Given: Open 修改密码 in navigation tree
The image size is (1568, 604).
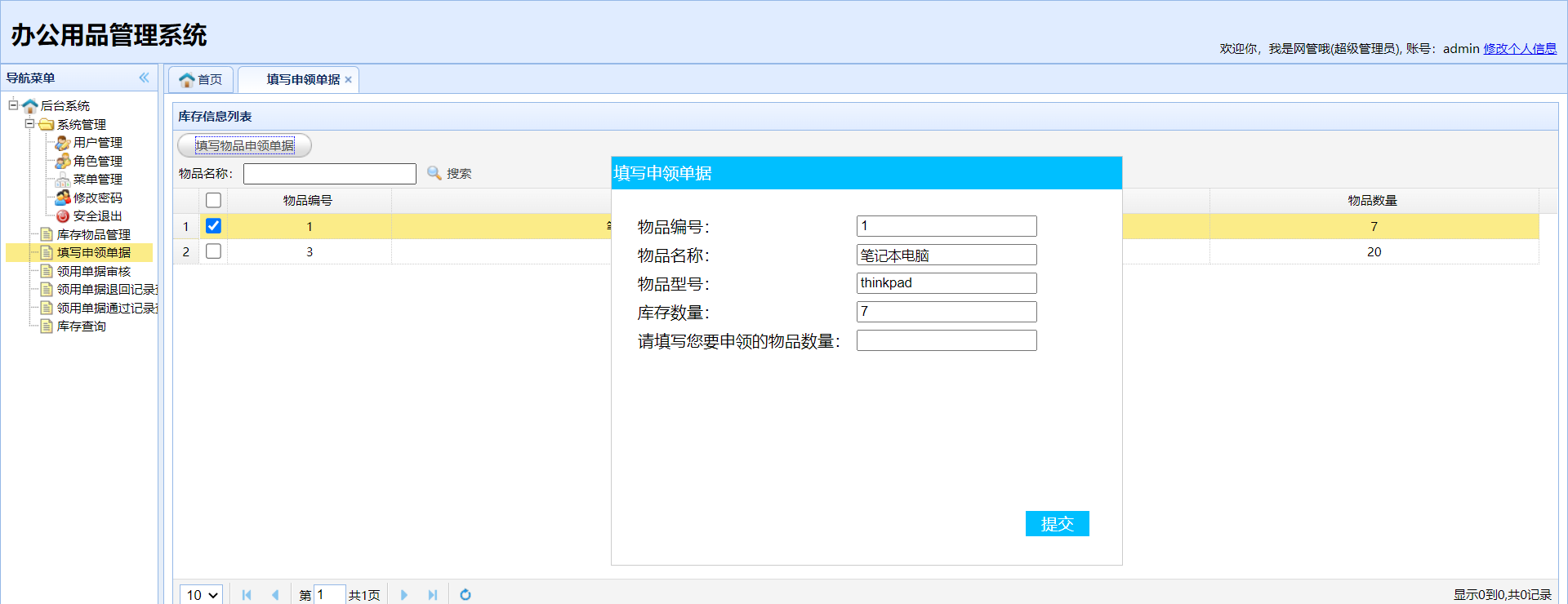Looking at the screenshot, I should [98, 198].
